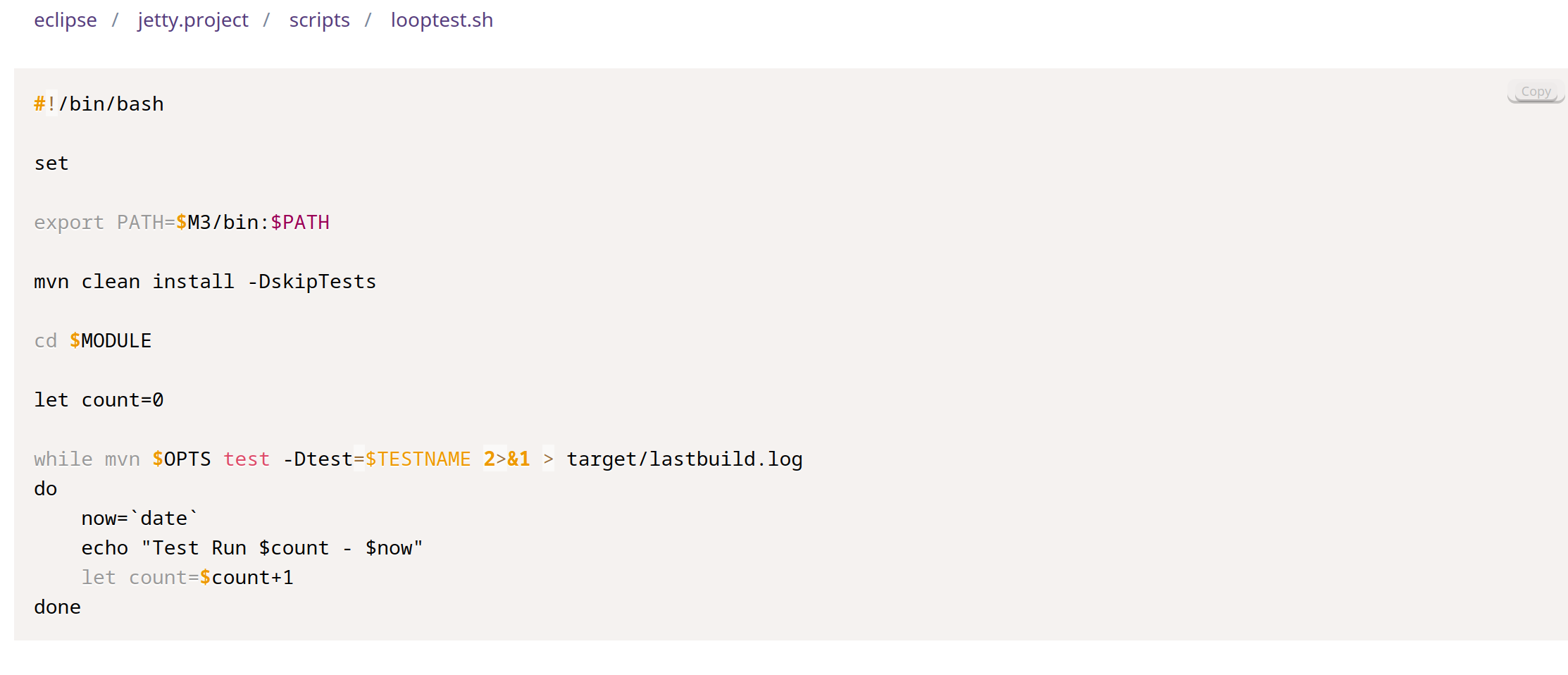Open the eclipse breadcrumb link

(x=66, y=20)
